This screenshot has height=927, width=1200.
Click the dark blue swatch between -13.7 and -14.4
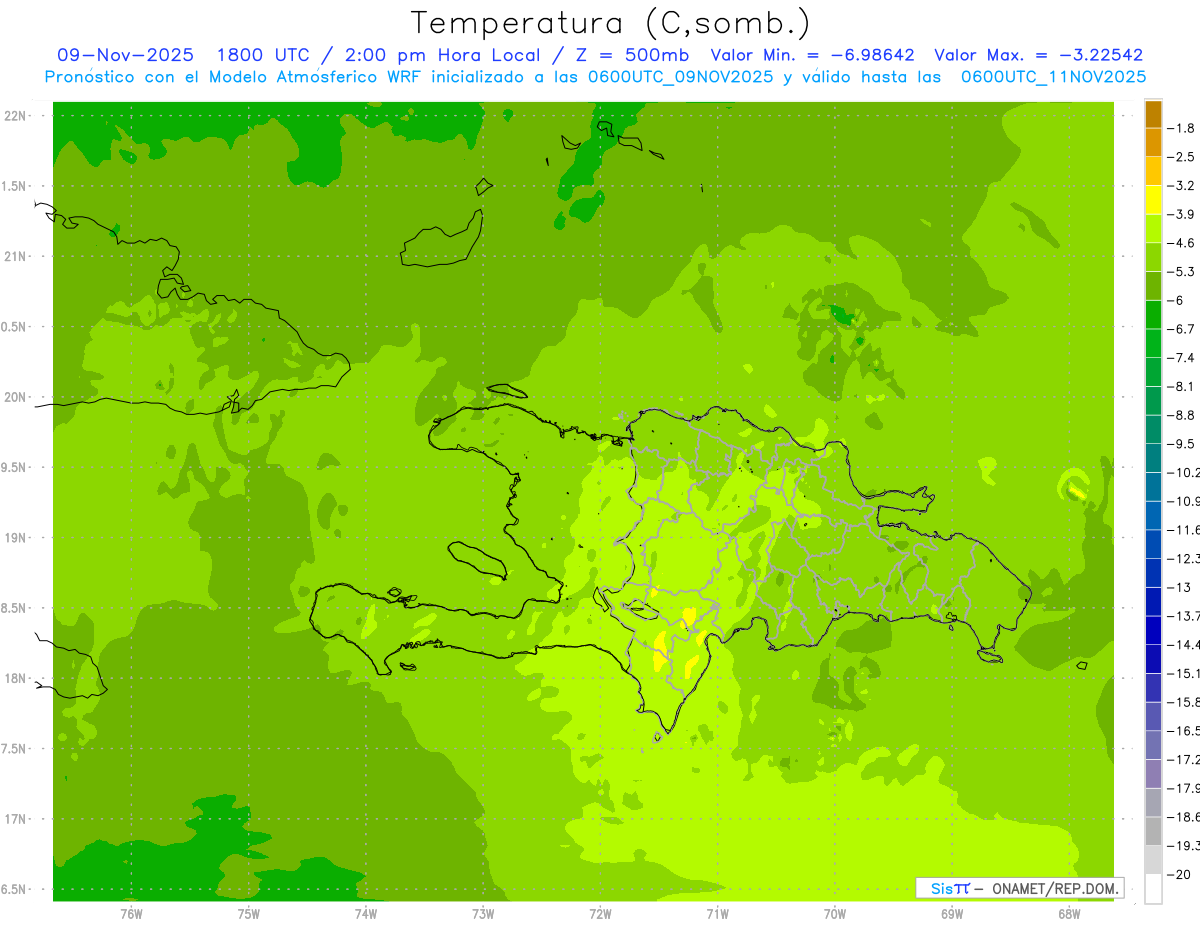1153,631
